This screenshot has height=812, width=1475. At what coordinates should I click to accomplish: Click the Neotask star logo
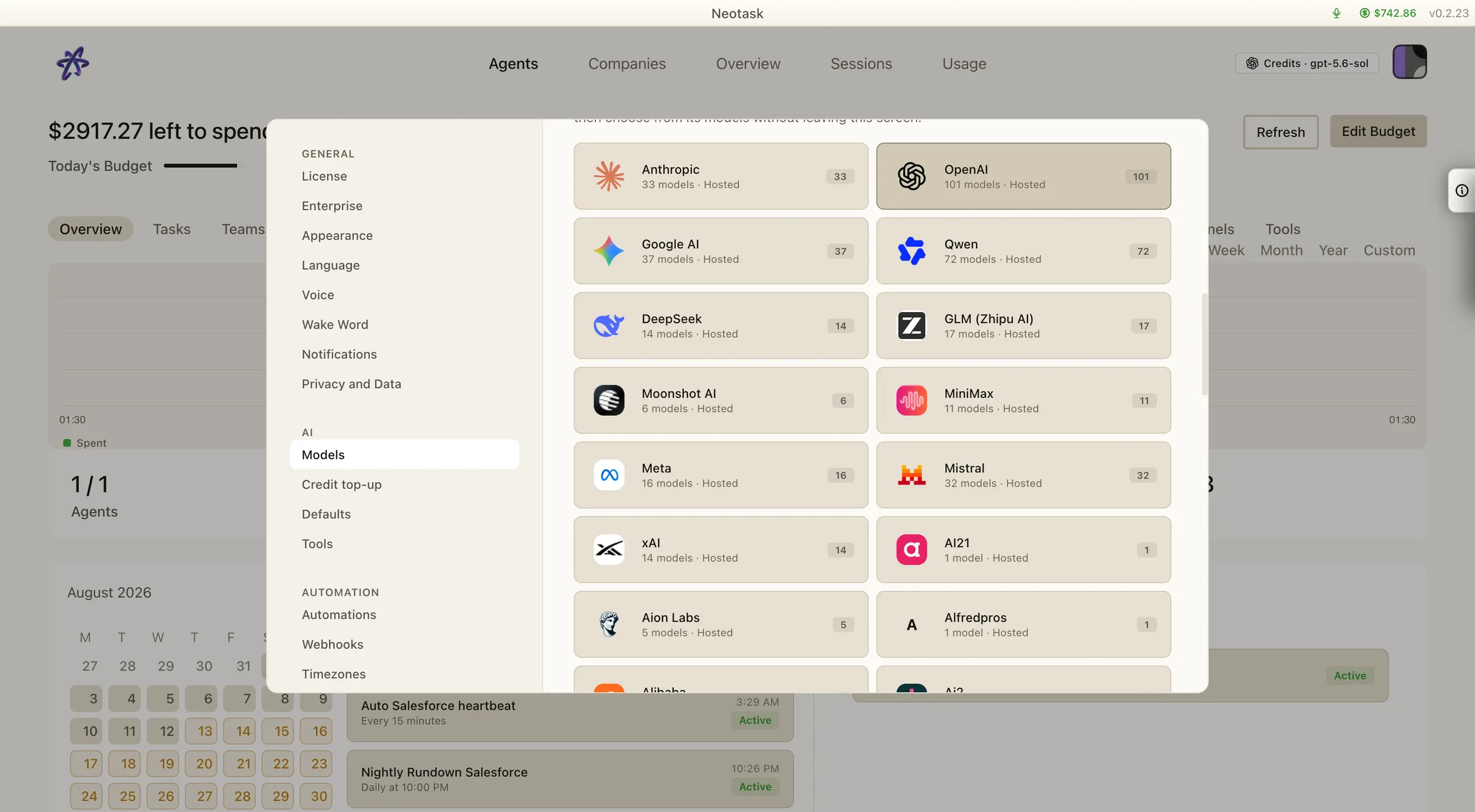point(73,63)
